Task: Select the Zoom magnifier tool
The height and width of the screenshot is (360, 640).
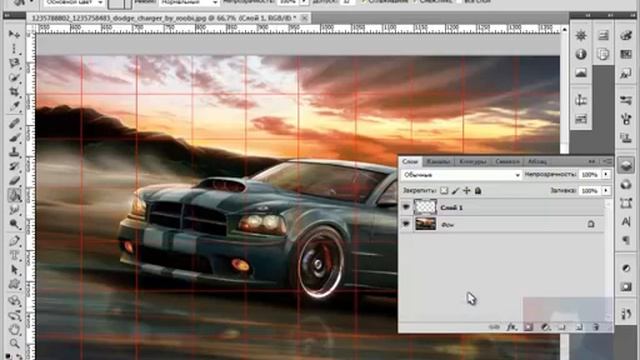Action: pos(15,343)
